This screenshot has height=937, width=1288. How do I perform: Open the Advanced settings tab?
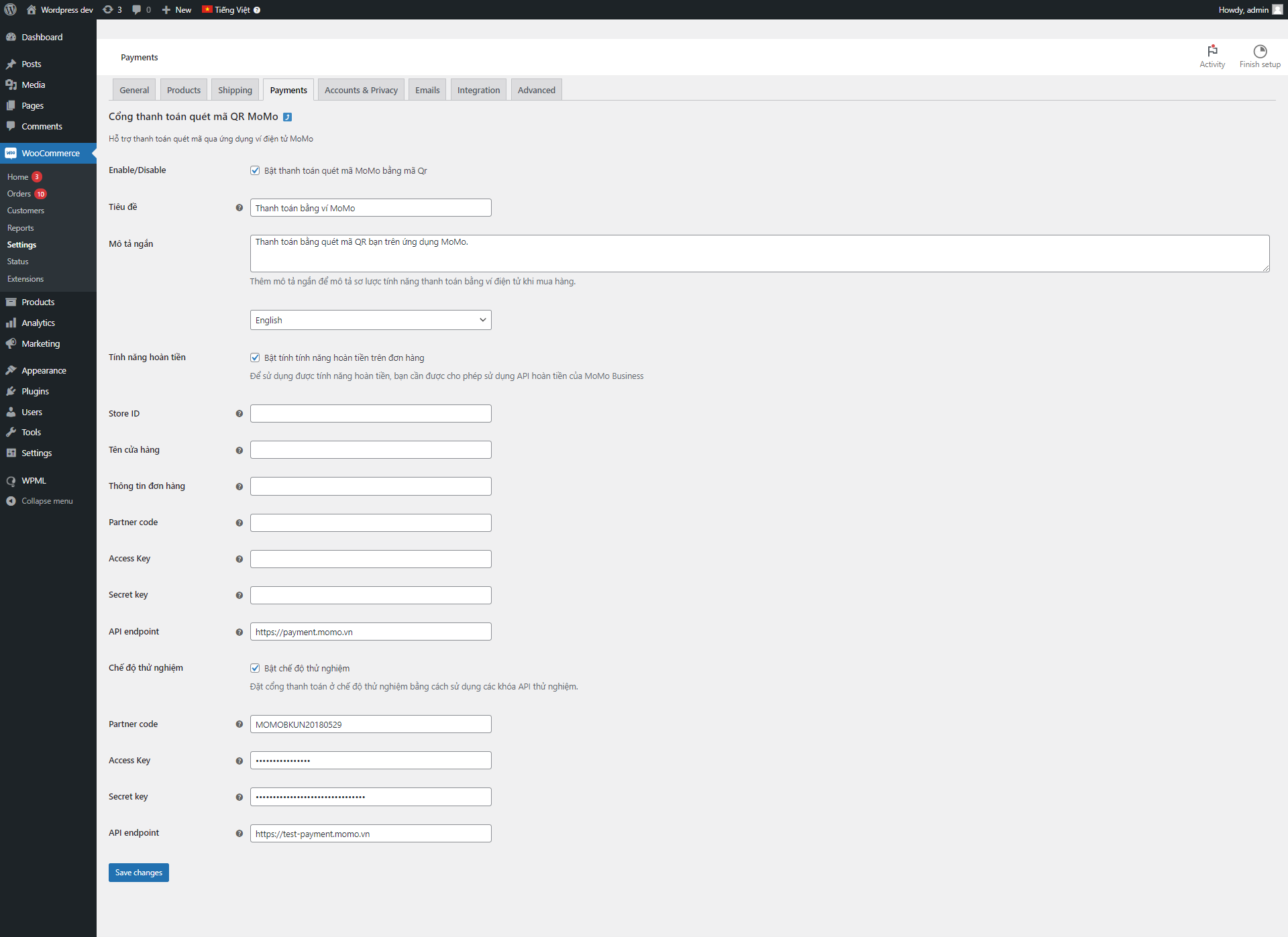[536, 90]
